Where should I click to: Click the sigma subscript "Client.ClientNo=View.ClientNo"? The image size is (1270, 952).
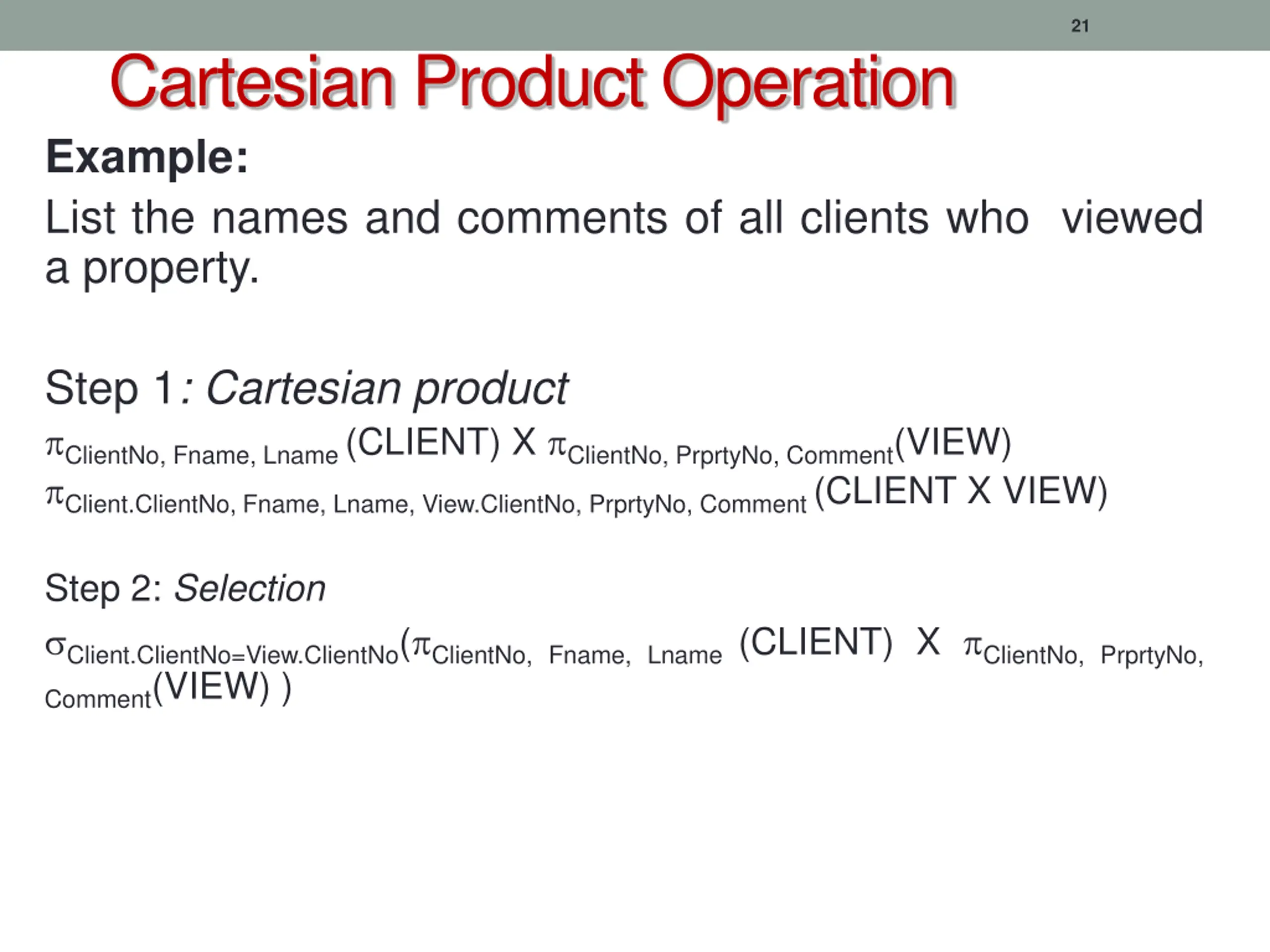[233, 655]
